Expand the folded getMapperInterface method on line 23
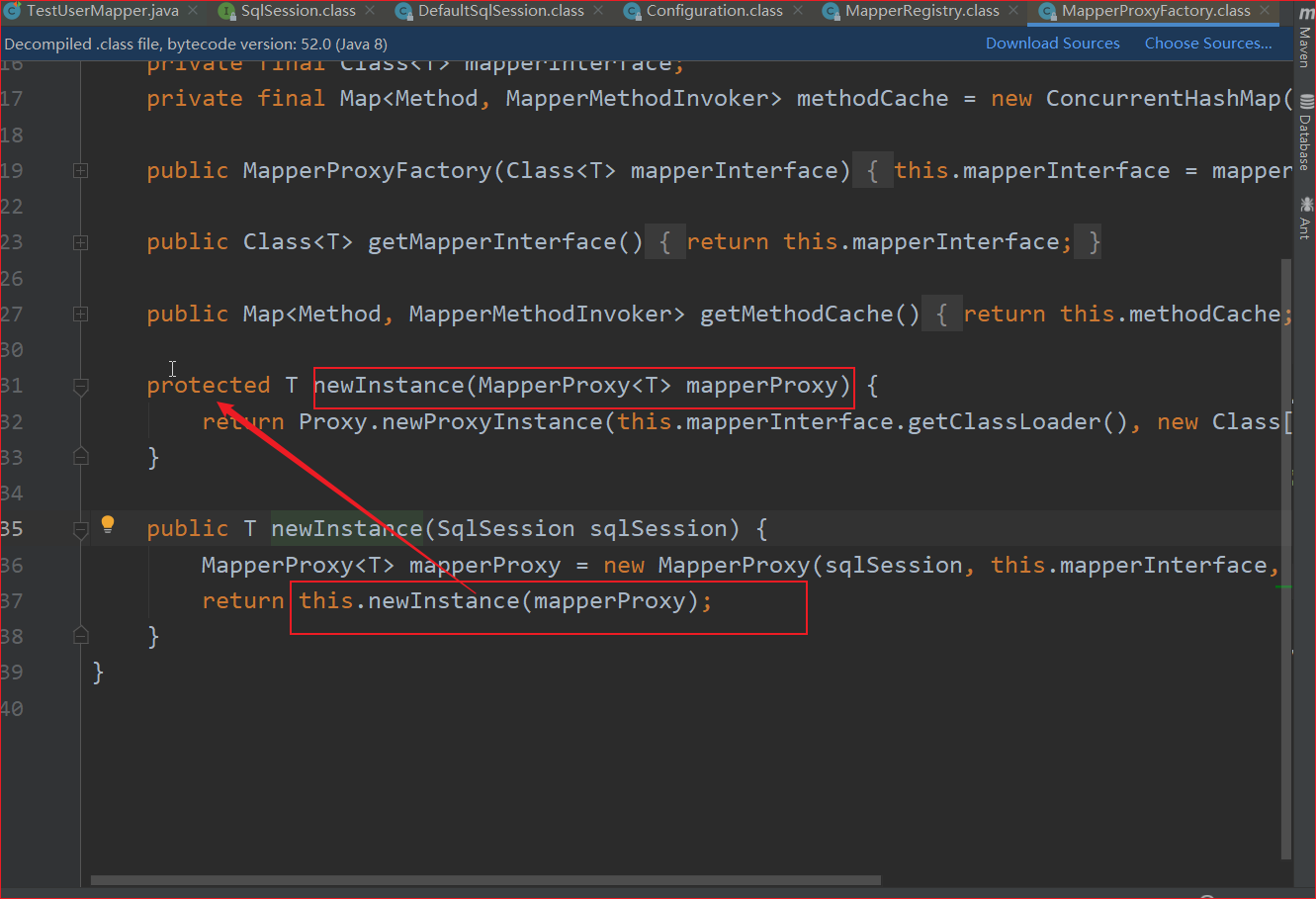The image size is (1316, 899). (80, 241)
